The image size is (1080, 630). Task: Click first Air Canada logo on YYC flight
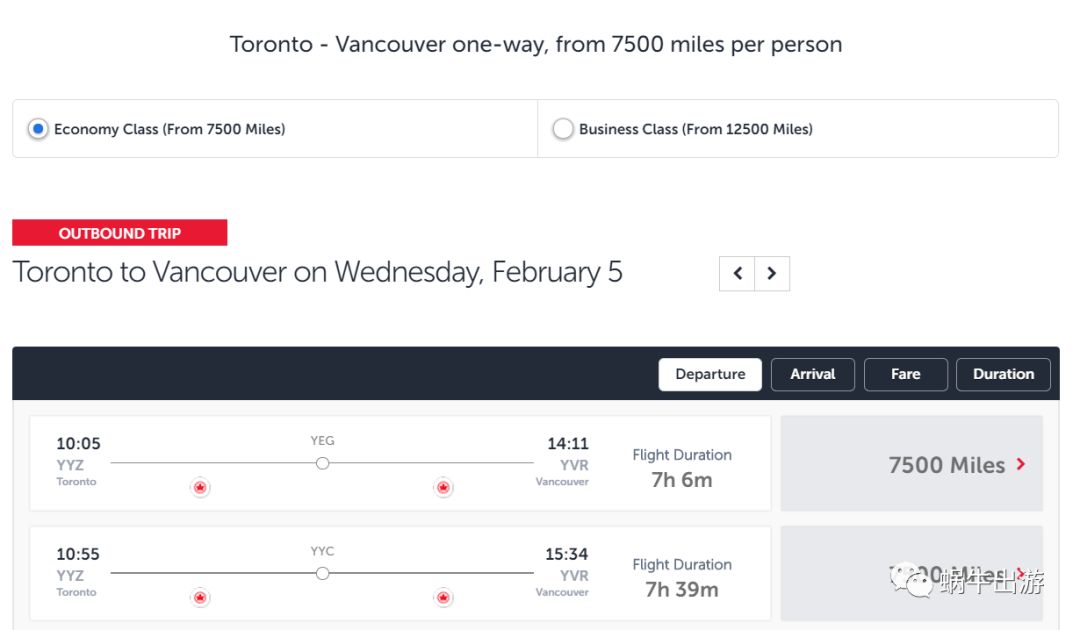200,597
